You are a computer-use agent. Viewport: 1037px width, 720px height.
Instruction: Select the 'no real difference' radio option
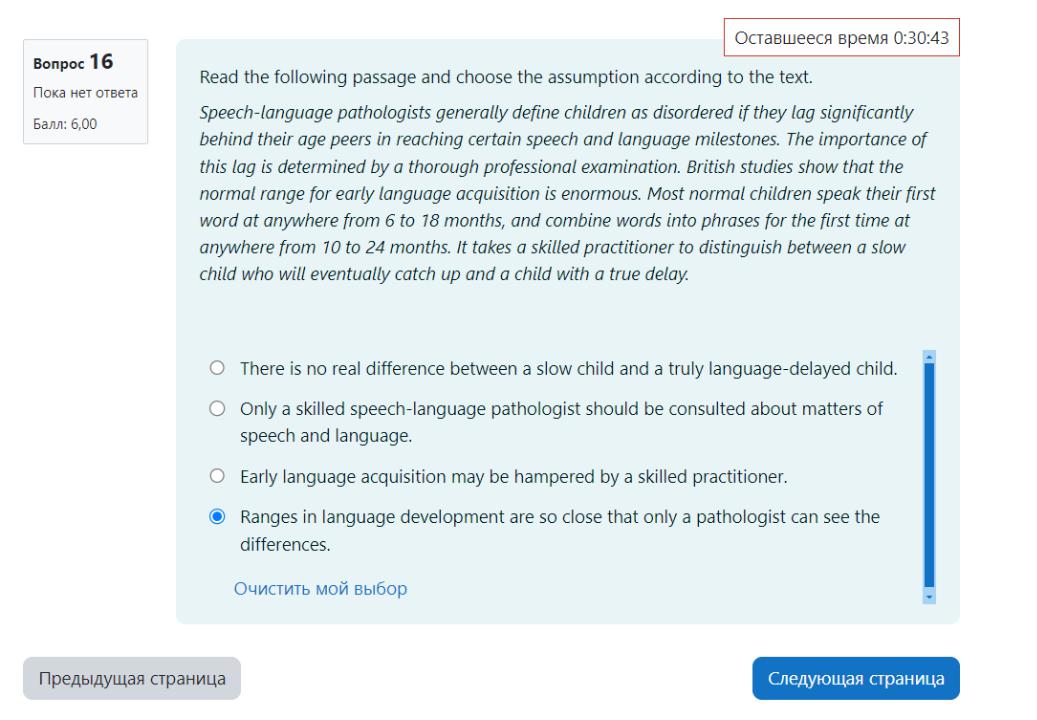[x=217, y=368]
